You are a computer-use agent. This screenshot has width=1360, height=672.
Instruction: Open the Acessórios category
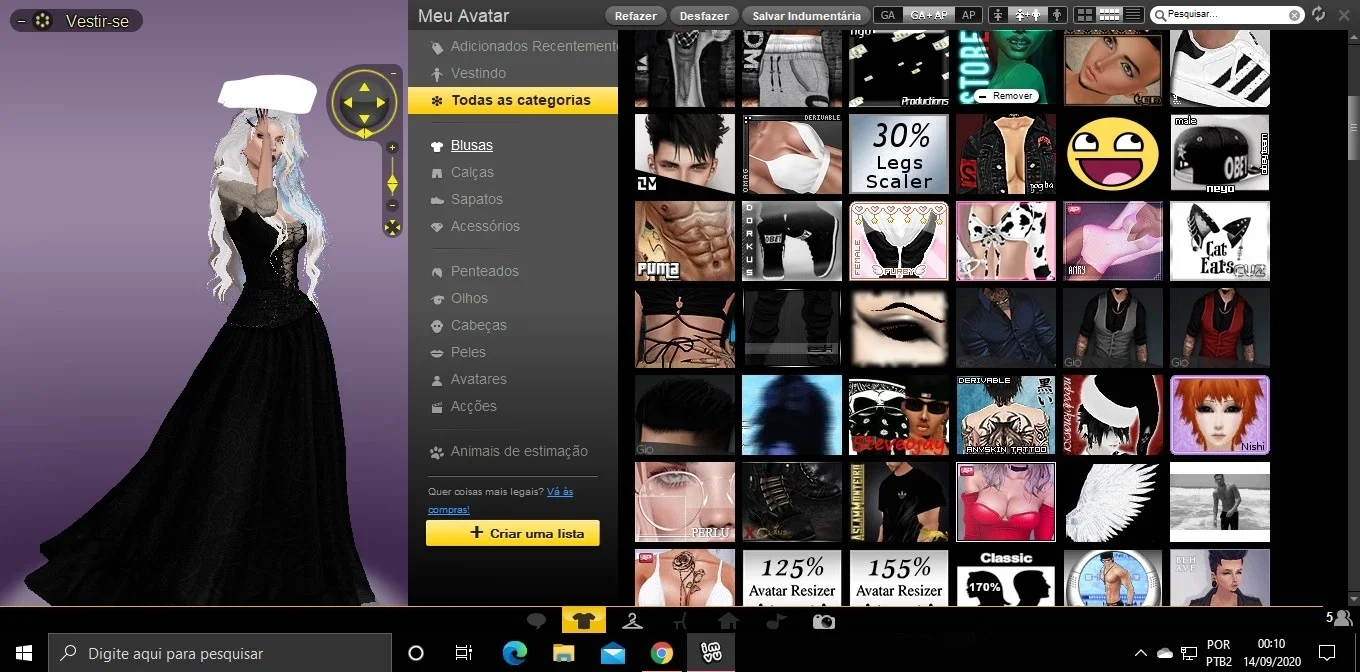coord(475,226)
